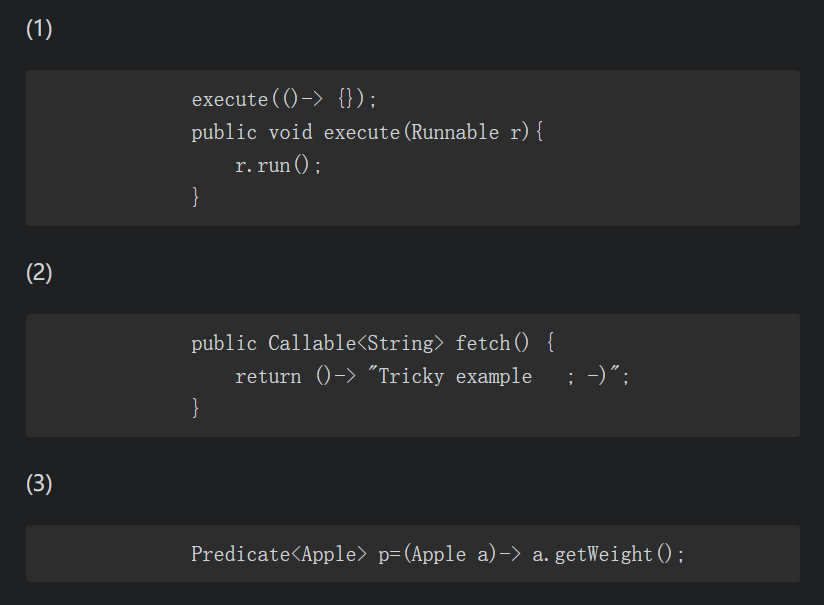Viewport: 824px width, 605px height.
Task: Click the (2) example label
Action: [39, 272]
